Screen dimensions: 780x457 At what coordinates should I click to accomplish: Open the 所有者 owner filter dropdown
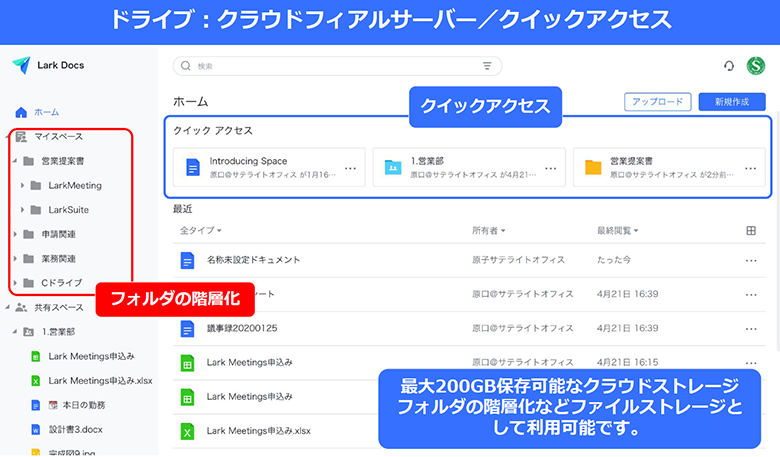[488, 231]
